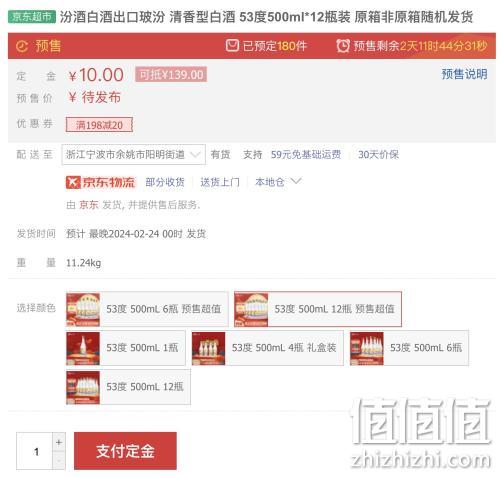This screenshot has height=477, width=500.
Task: Click the alarm clock icon beside 预售剩余
Action: tap(343, 46)
